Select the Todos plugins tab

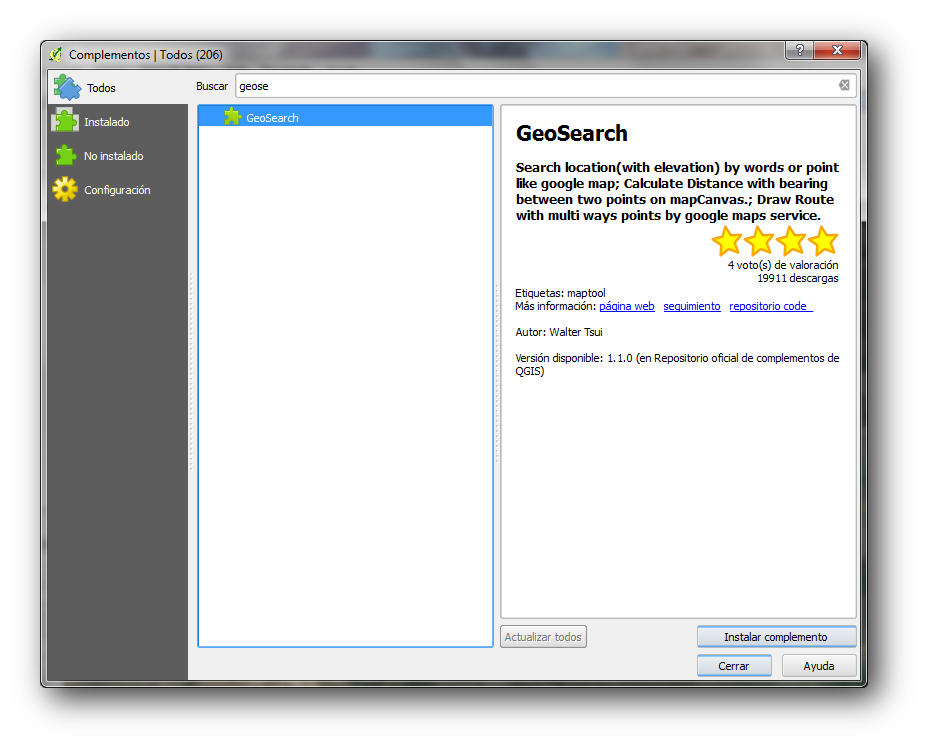(118, 88)
